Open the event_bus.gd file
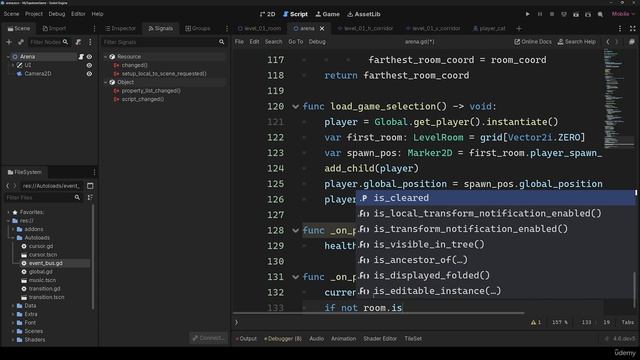Viewport: 640px width, 360px height. coord(46,263)
